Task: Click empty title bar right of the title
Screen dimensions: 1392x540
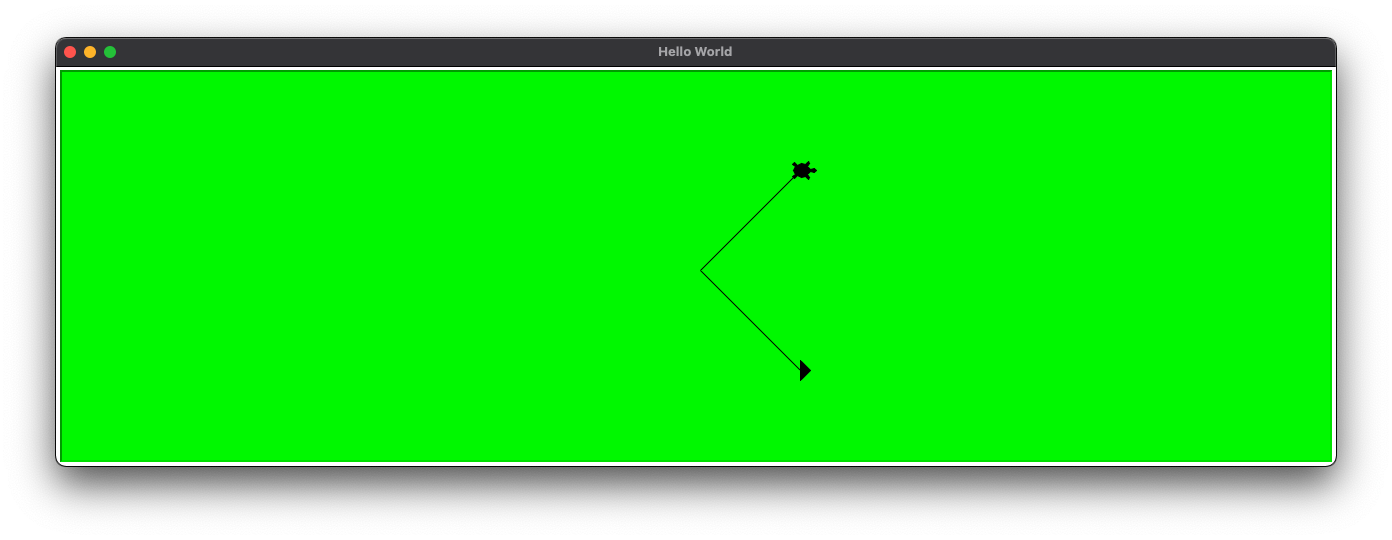Action: point(1000,52)
